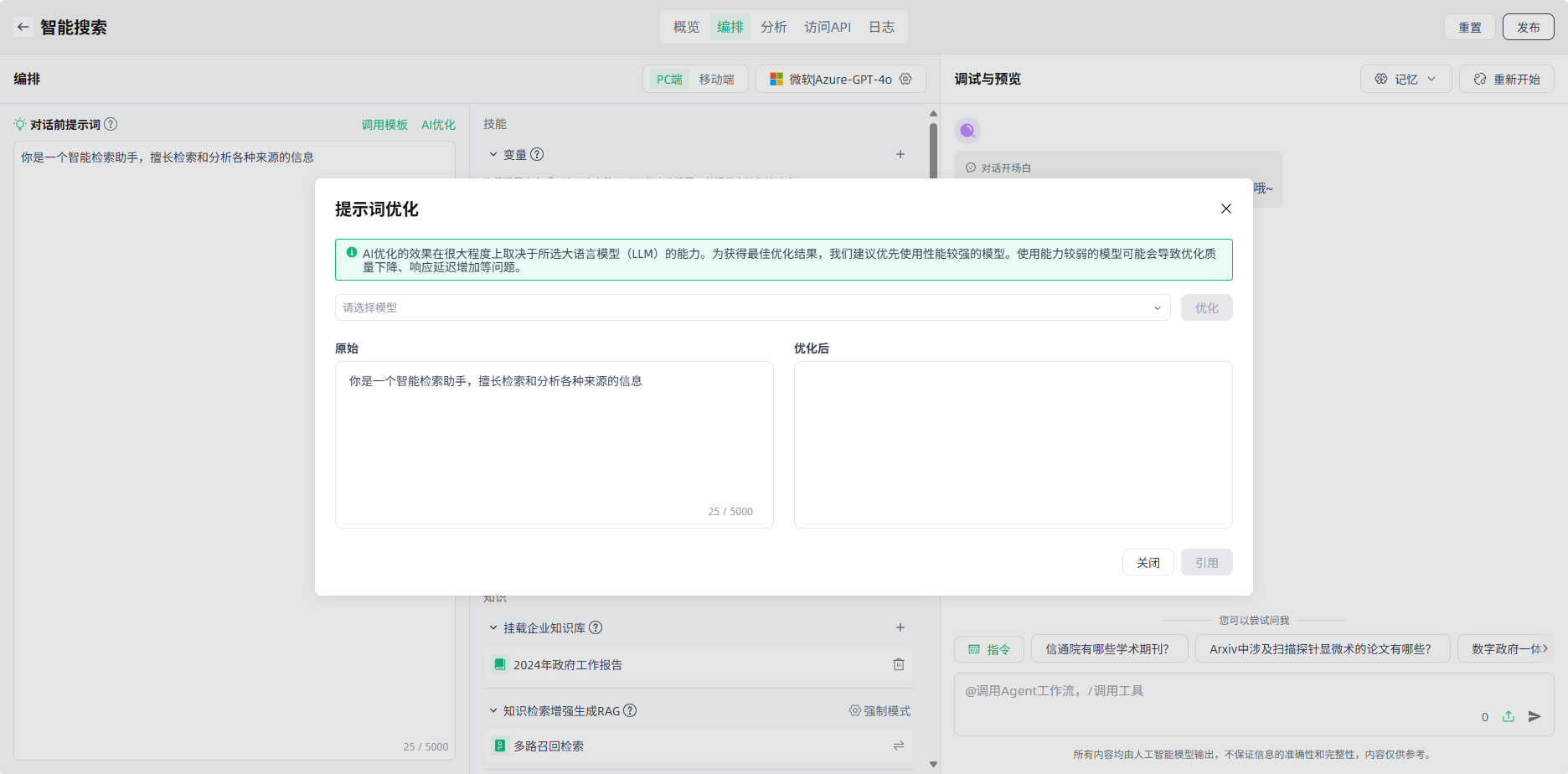
Task: Click the lightbulb icon by 对话前提示词
Action: [20, 124]
